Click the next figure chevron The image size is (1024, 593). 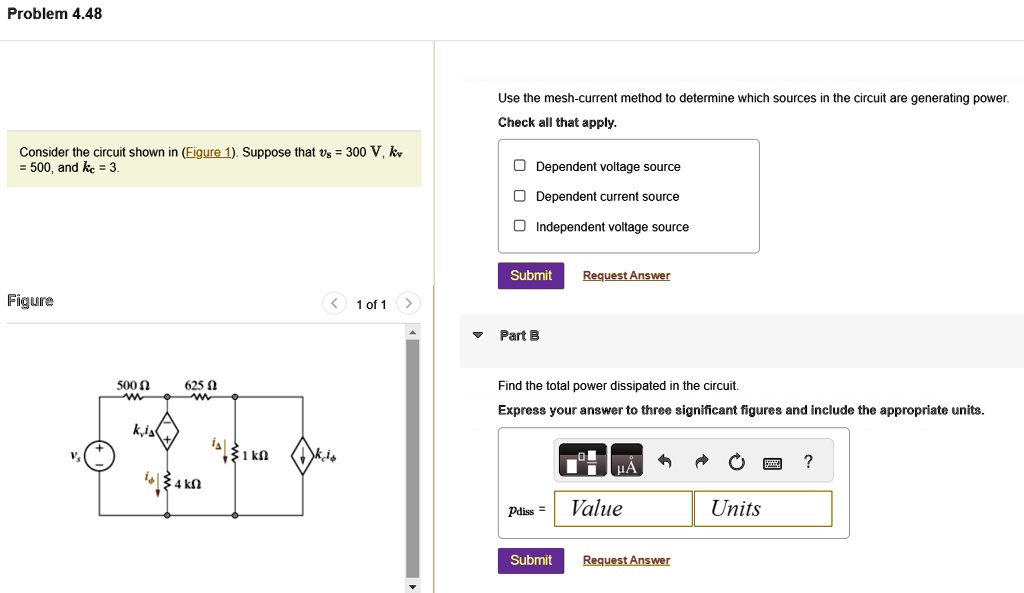click(x=408, y=303)
